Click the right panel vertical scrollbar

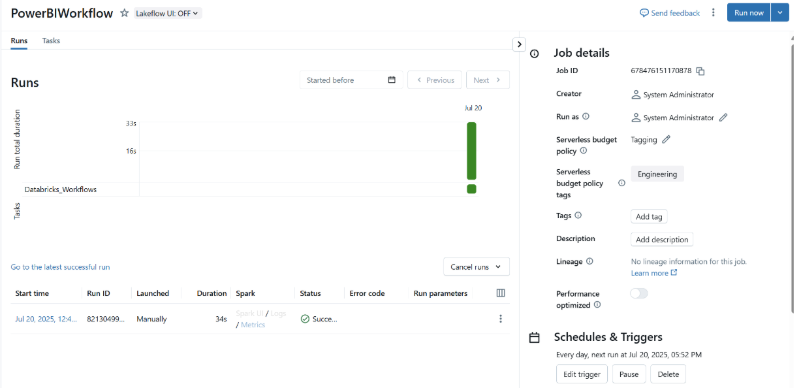tap(792, 178)
